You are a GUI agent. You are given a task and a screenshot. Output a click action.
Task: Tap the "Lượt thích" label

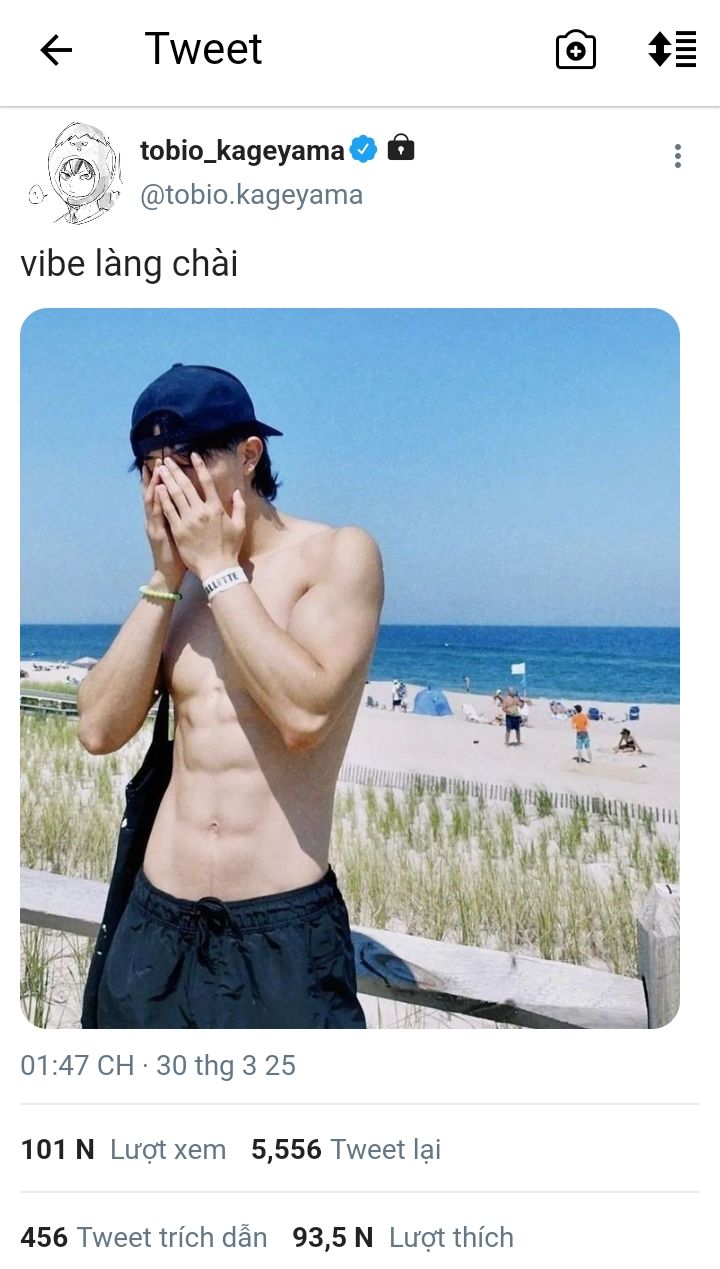tap(451, 1238)
